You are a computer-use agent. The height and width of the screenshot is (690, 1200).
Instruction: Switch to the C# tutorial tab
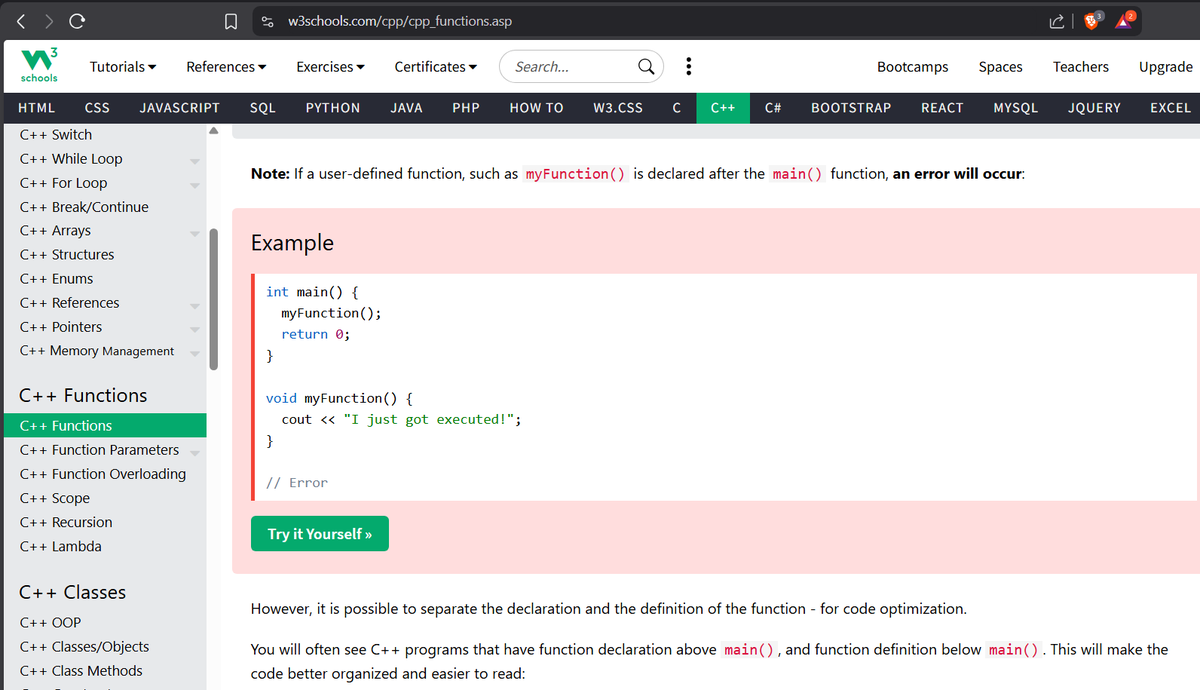point(773,107)
